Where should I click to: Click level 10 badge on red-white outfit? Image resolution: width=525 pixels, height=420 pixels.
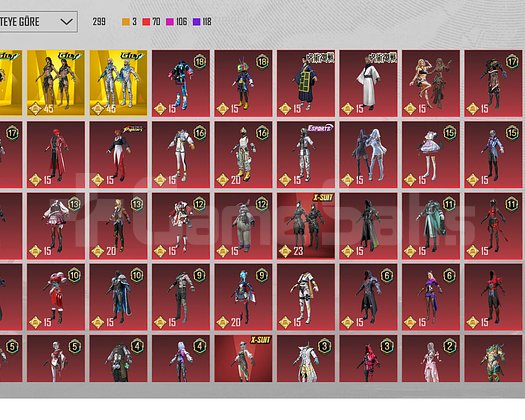tap(74, 275)
